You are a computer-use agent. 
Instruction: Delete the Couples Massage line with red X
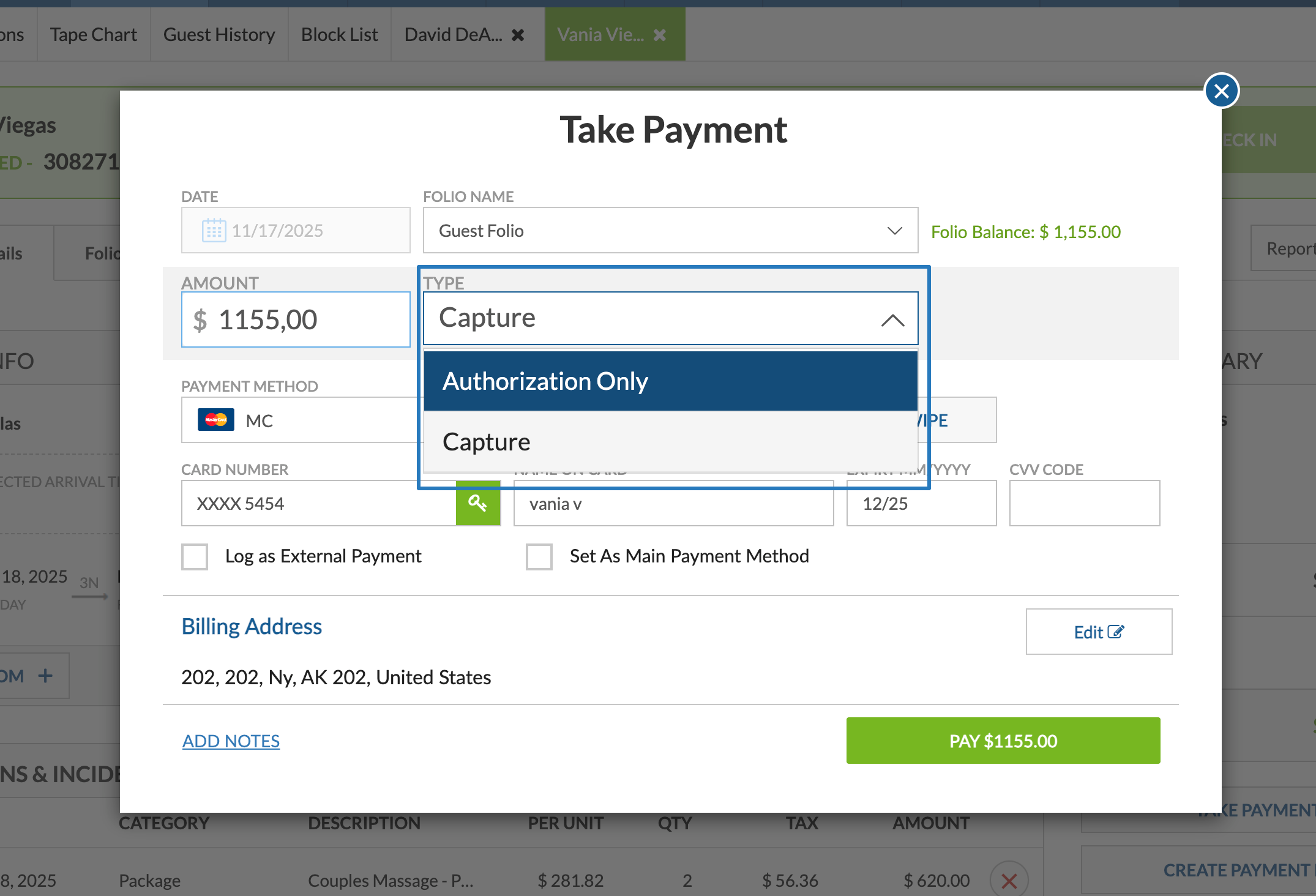1009,881
